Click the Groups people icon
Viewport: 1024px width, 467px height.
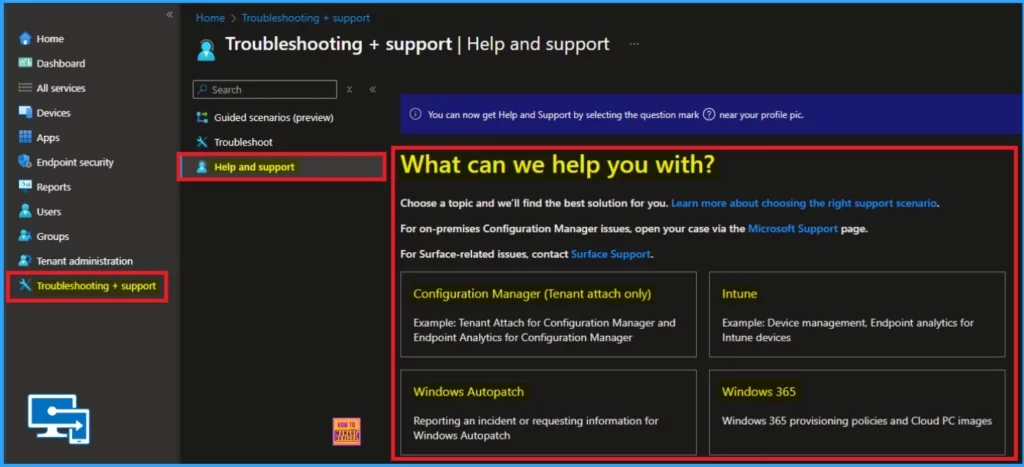[x=25, y=236]
